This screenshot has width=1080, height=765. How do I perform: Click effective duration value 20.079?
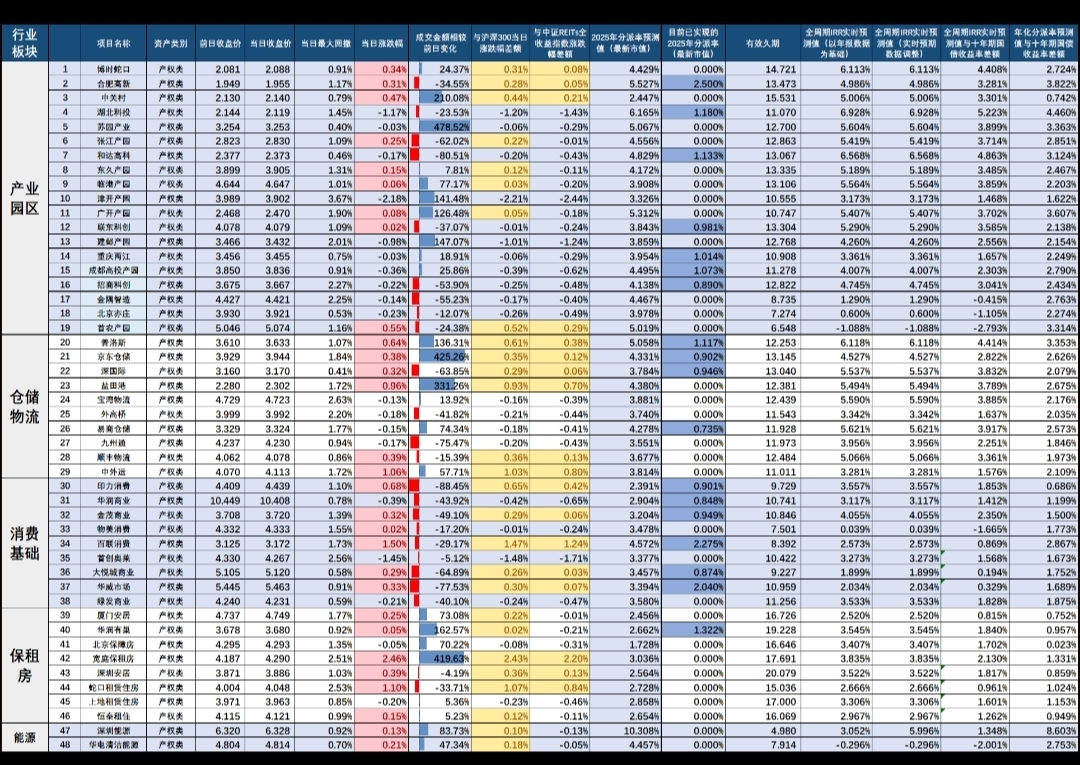[x=762, y=673]
